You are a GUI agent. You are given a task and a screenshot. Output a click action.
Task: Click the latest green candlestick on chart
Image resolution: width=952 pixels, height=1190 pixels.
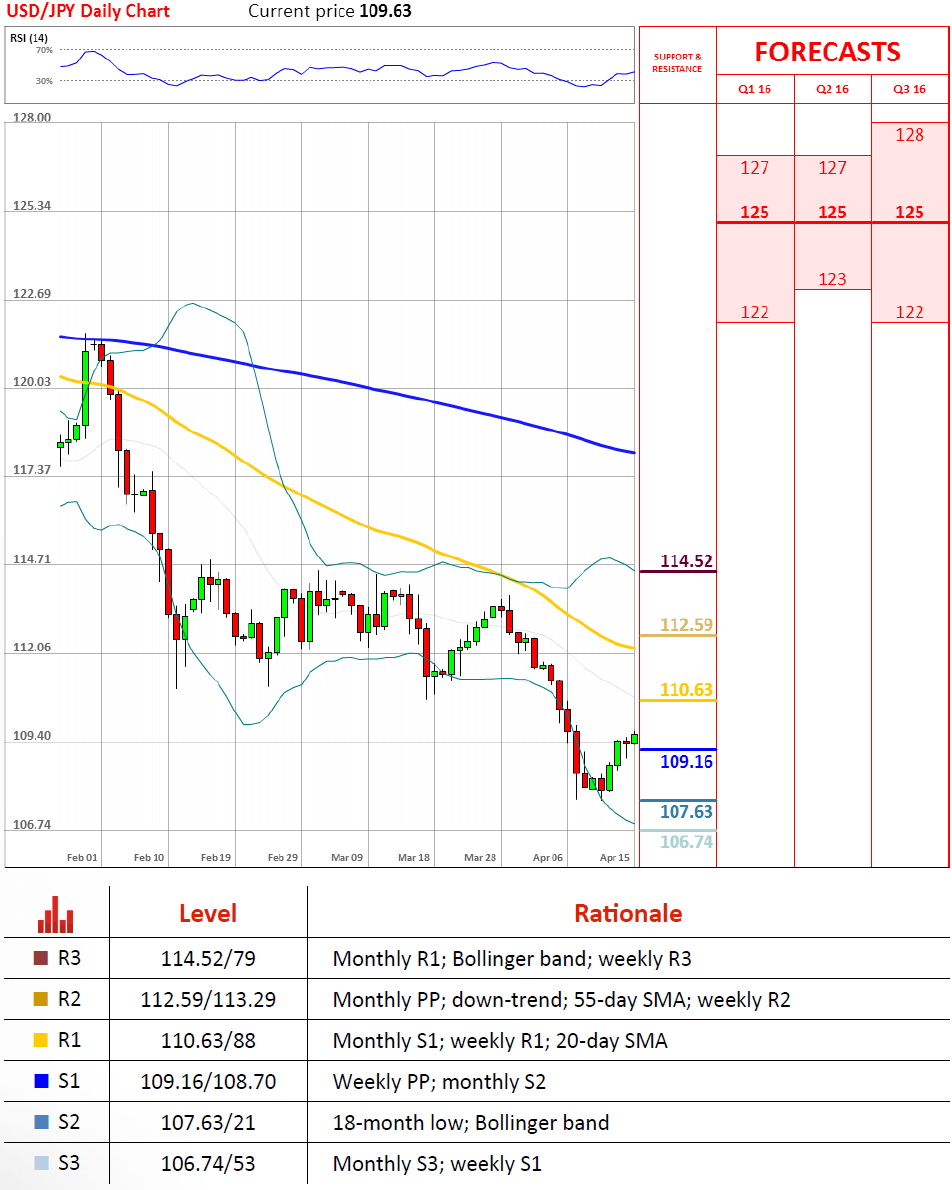[x=634, y=738]
